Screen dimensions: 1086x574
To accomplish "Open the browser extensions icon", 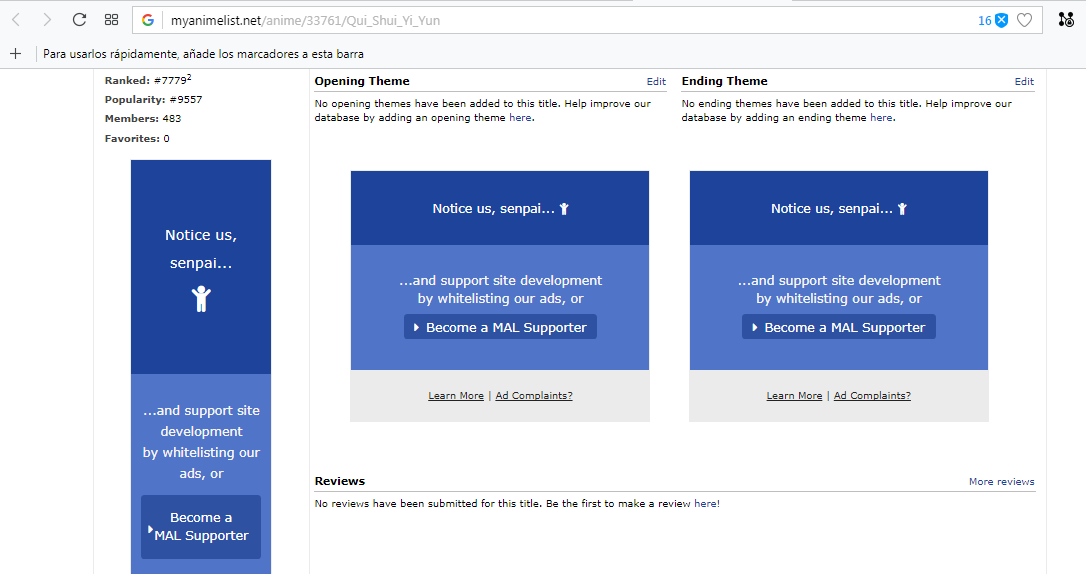I will click(1066, 19).
